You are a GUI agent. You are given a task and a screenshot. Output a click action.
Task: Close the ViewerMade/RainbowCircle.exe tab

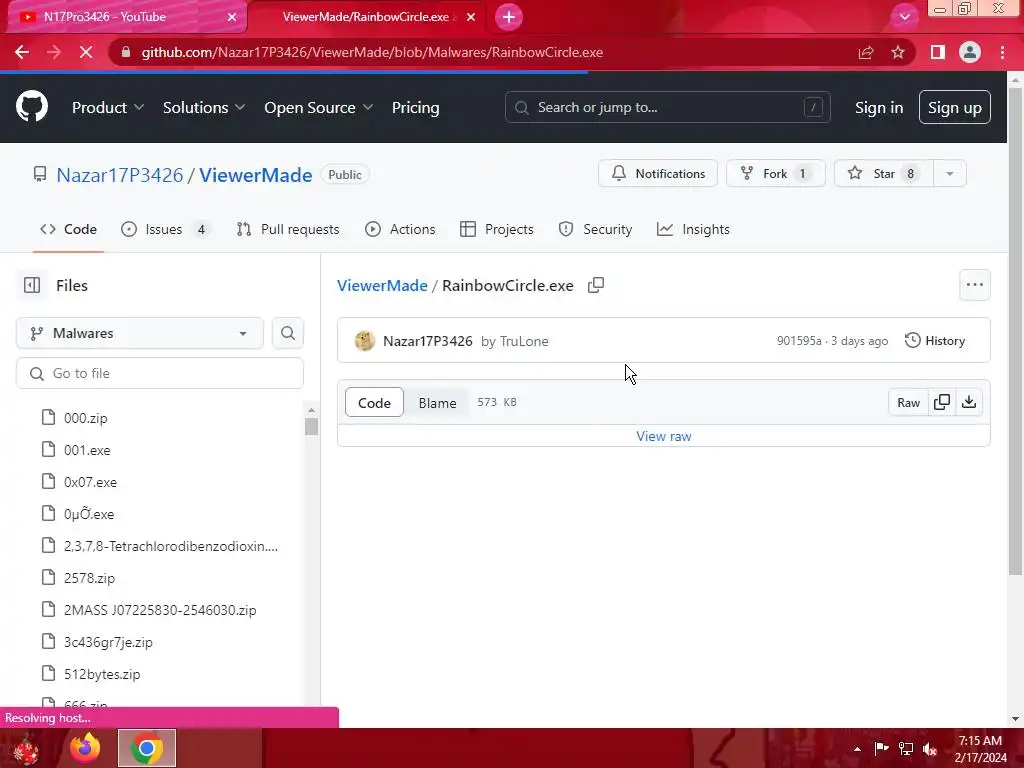click(471, 17)
